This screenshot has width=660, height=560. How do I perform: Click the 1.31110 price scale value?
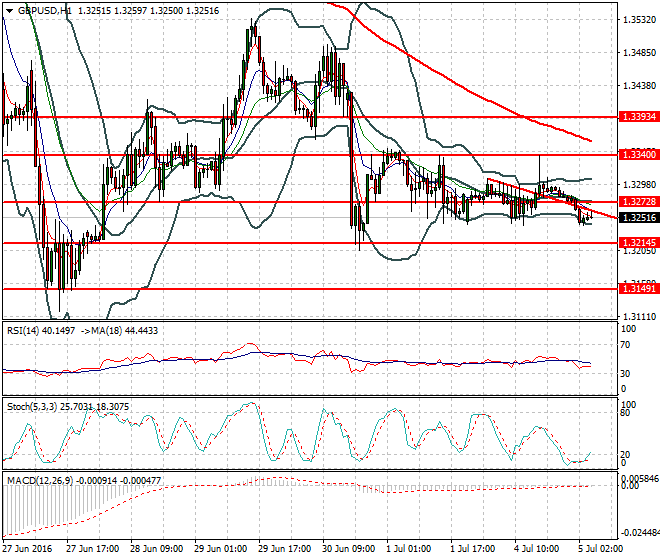639,317
